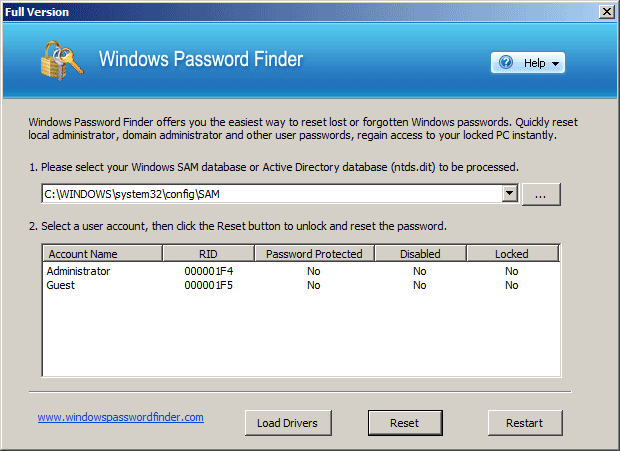The image size is (620, 451).
Task: Expand the SAM database path dropdown arrow
Action: [x=510, y=194]
